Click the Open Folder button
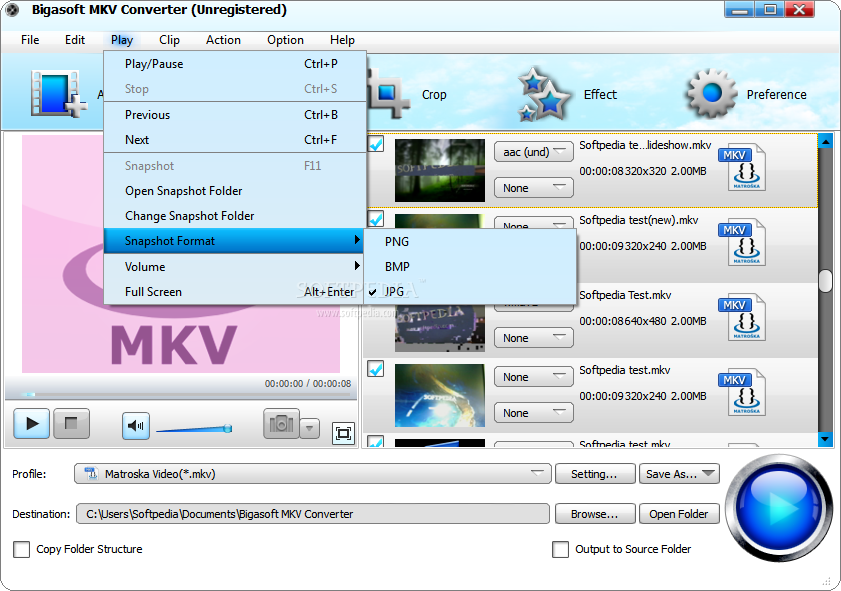This screenshot has width=841, height=591. point(679,514)
